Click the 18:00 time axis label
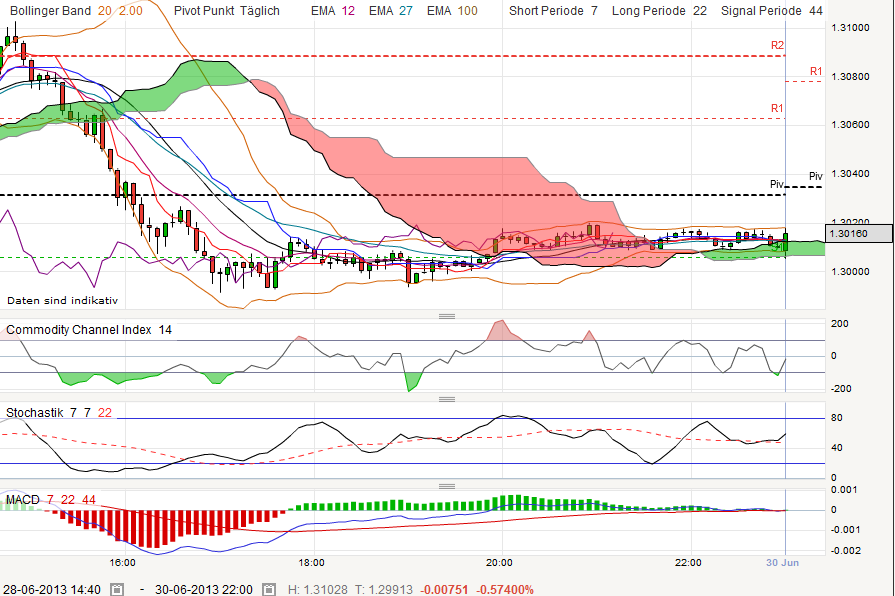The height and width of the screenshot is (596, 895). click(x=311, y=563)
